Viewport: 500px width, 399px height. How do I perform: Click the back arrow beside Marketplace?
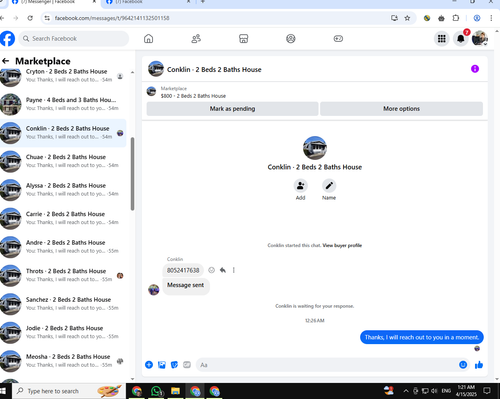(5, 61)
